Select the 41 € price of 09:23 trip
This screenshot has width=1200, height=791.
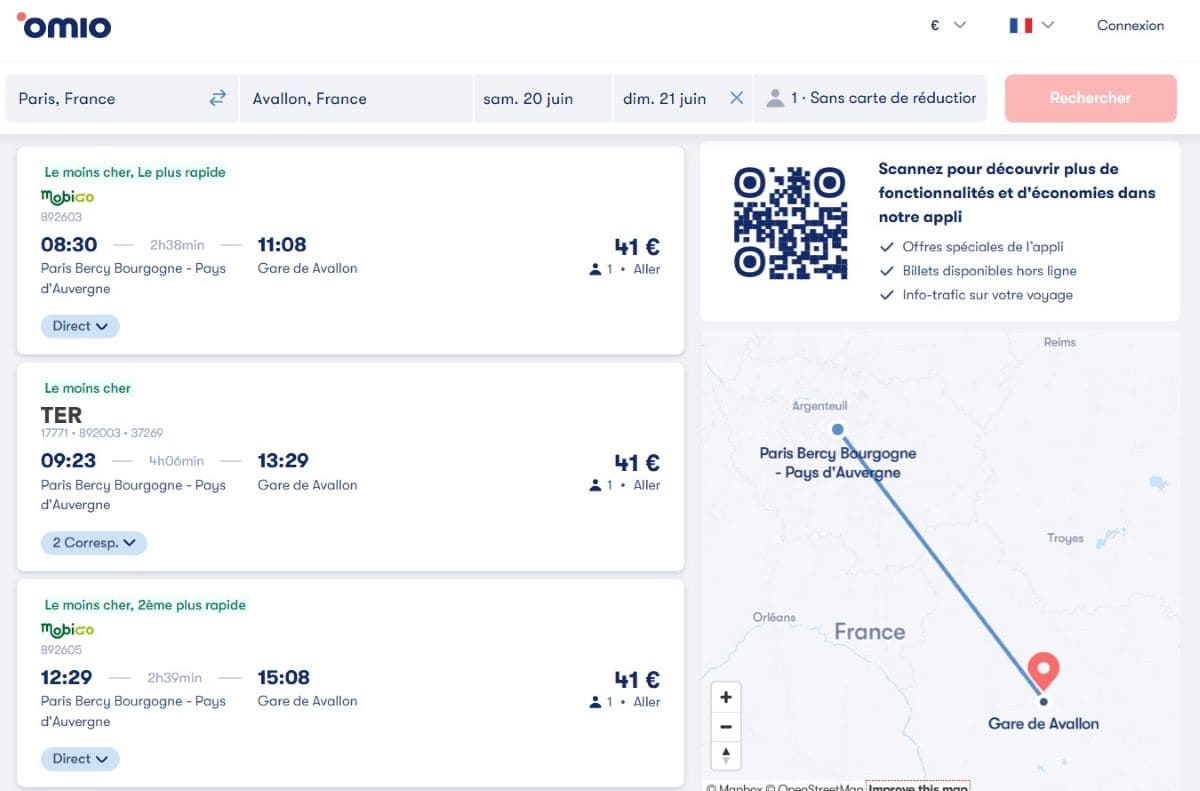(x=637, y=463)
